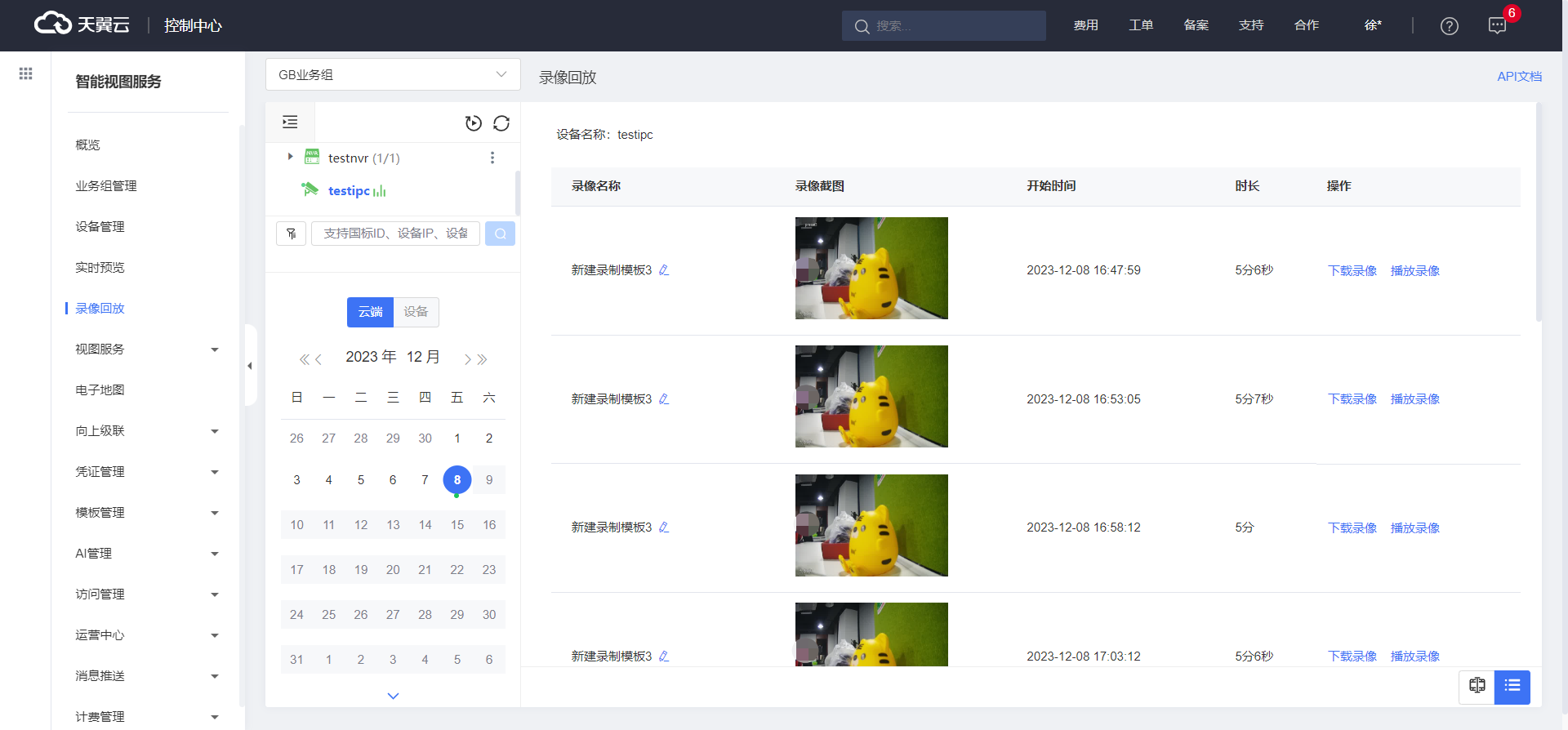The image size is (1568, 730).
Task: Collapse the left sidebar with the handle arrow
Action: 250,366
